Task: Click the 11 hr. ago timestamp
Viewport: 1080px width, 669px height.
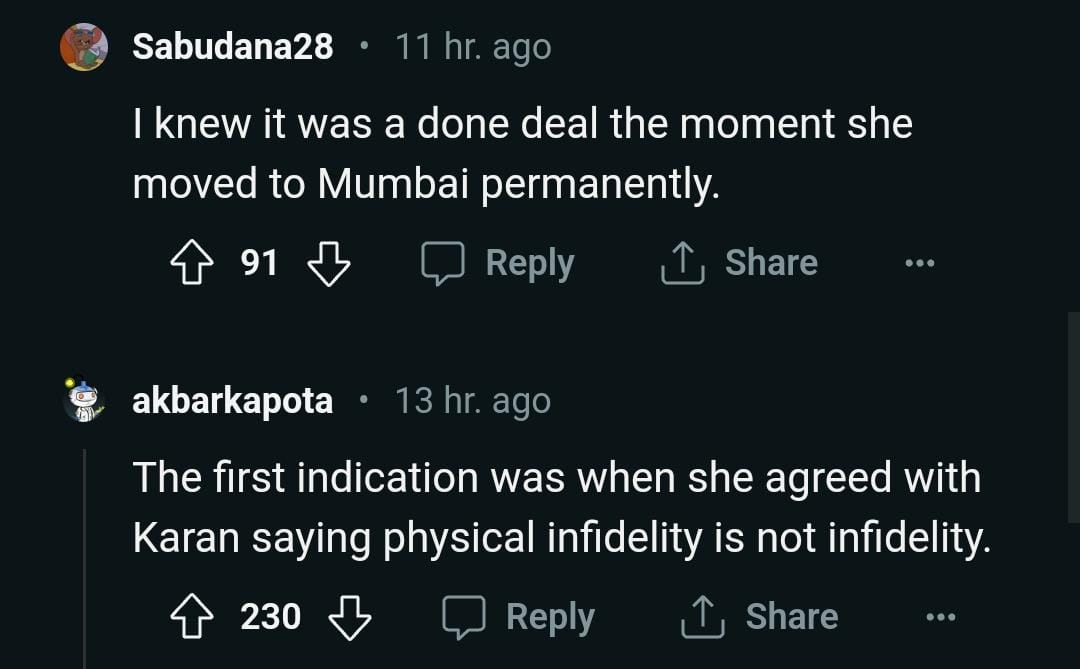Action: tap(473, 46)
